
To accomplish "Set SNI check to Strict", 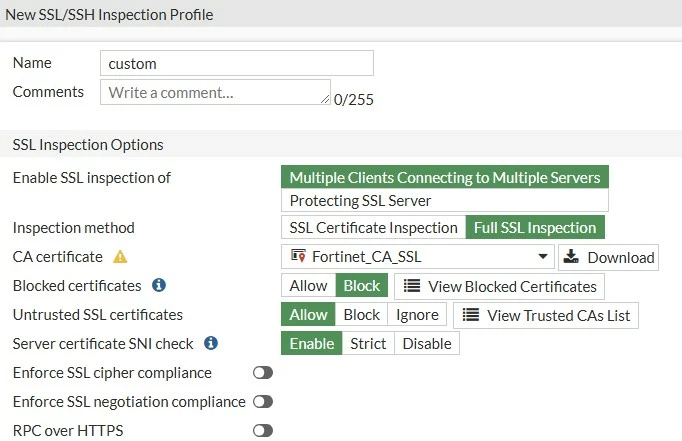I will [368, 343].
